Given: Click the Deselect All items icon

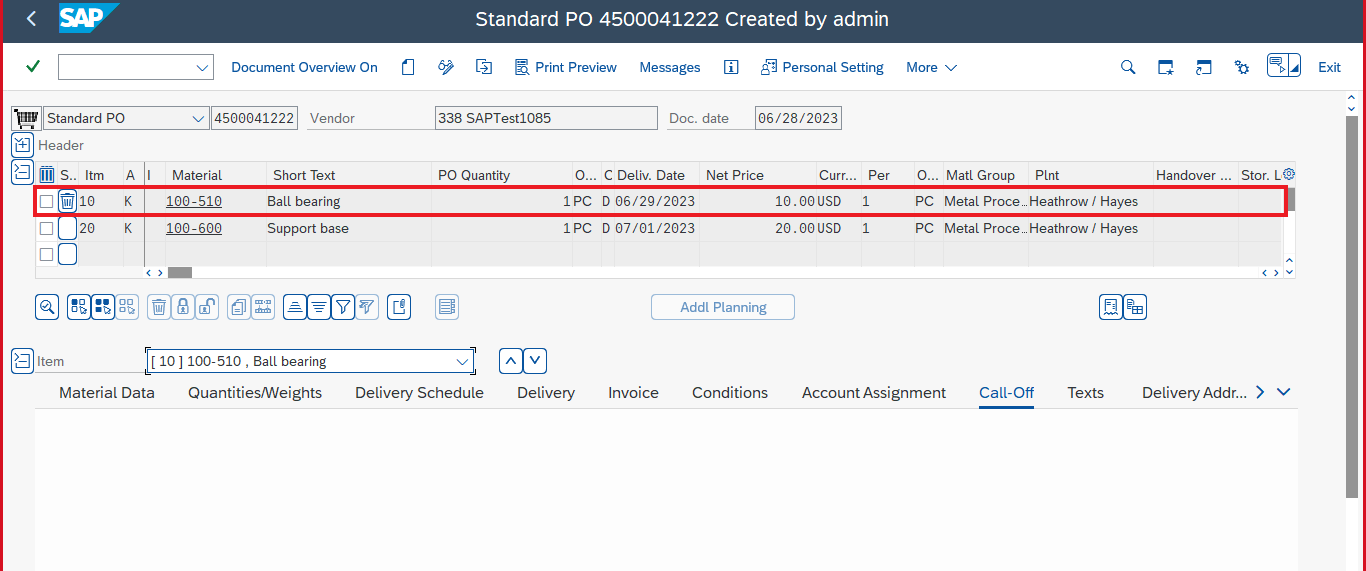Looking at the screenshot, I should pyautogui.click(x=127, y=307).
